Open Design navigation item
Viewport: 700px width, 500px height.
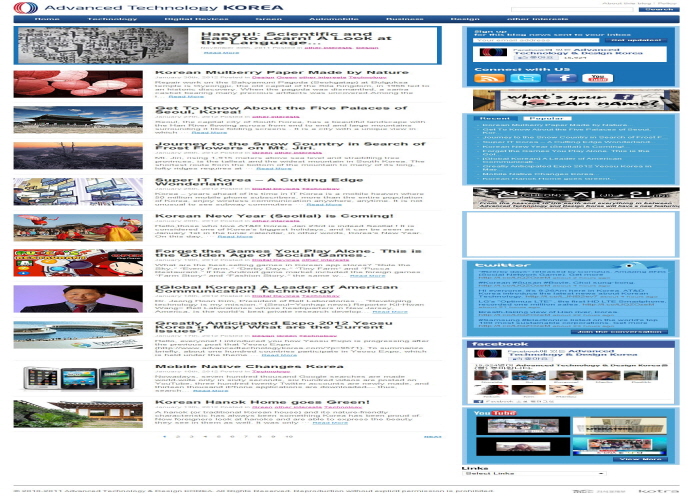click(465, 19)
